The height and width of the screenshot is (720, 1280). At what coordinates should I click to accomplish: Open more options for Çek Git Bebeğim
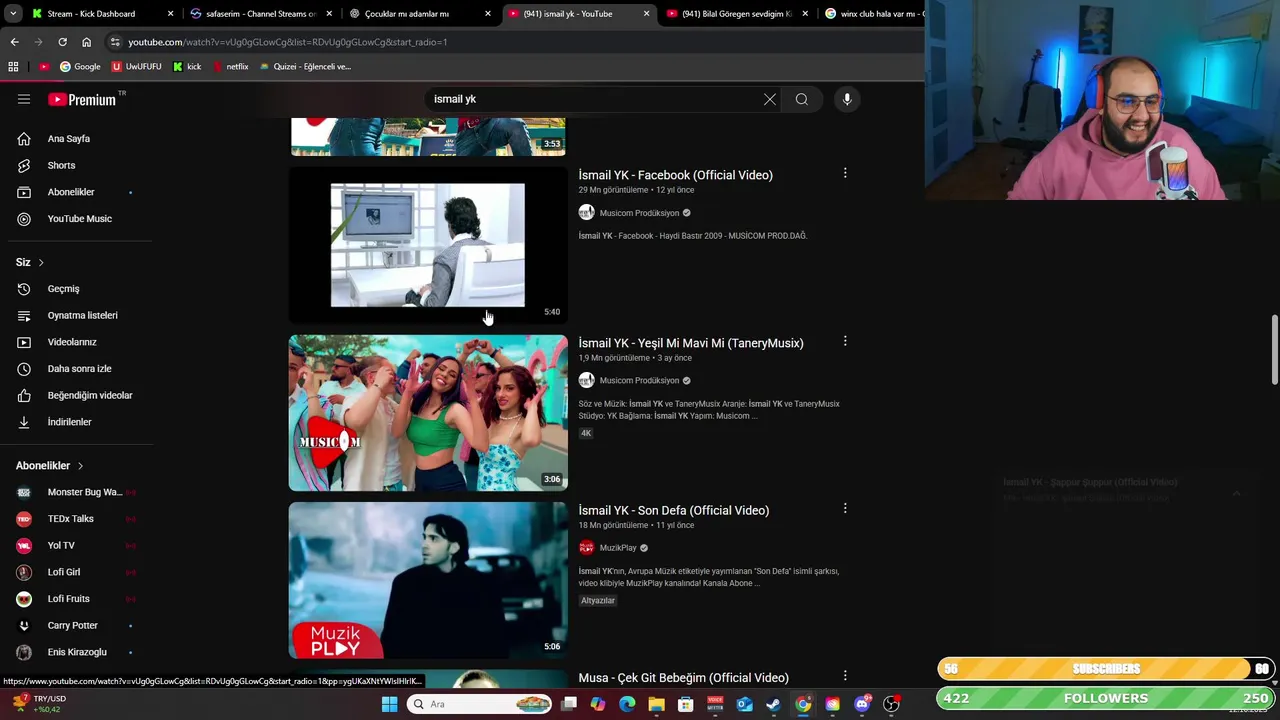coord(845,676)
